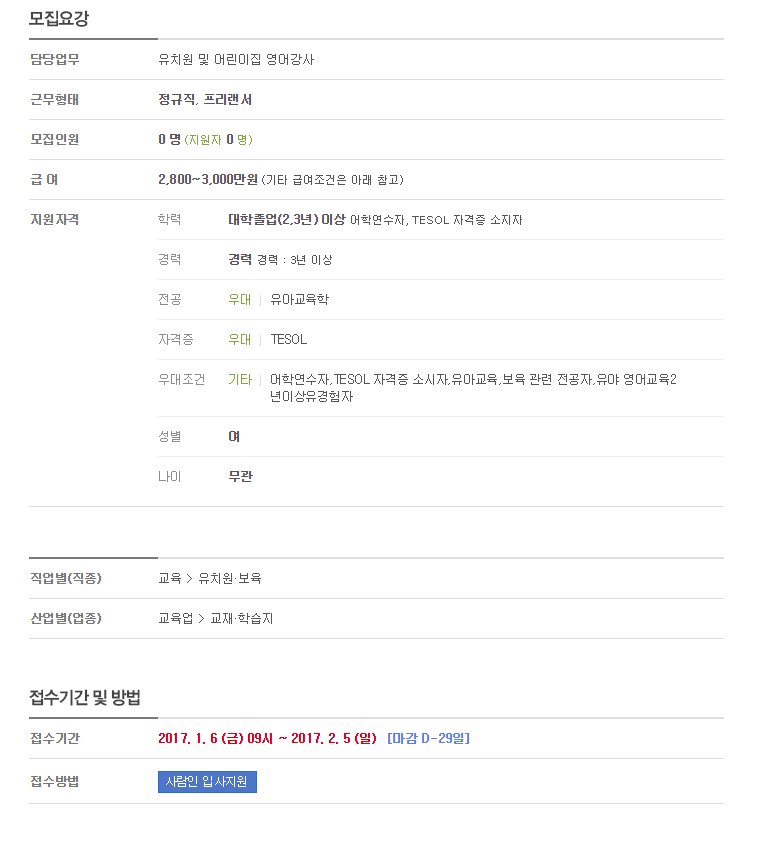Click the 정규직, 프리랜서 employment type
The height and width of the screenshot is (842, 760).
pyautogui.click(x=205, y=99)
